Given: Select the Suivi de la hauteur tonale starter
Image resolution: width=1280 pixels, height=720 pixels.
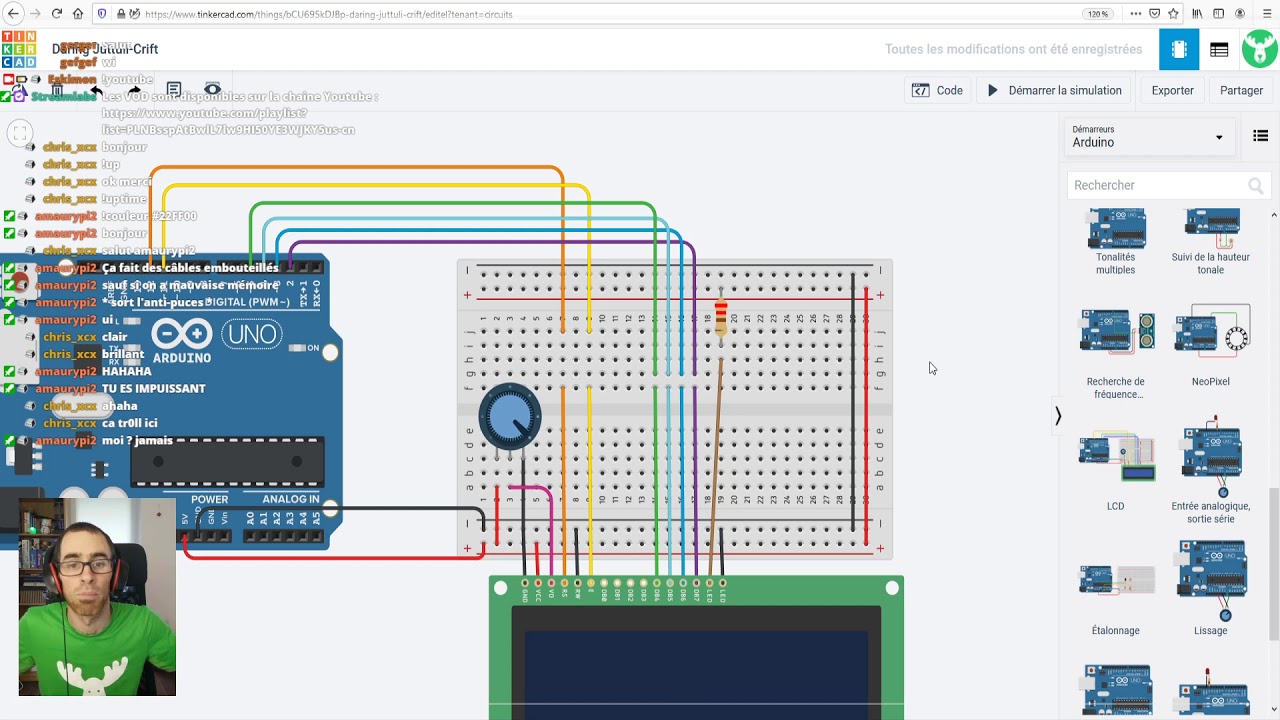Looking at the screenshot, I should click(1211, 242).
